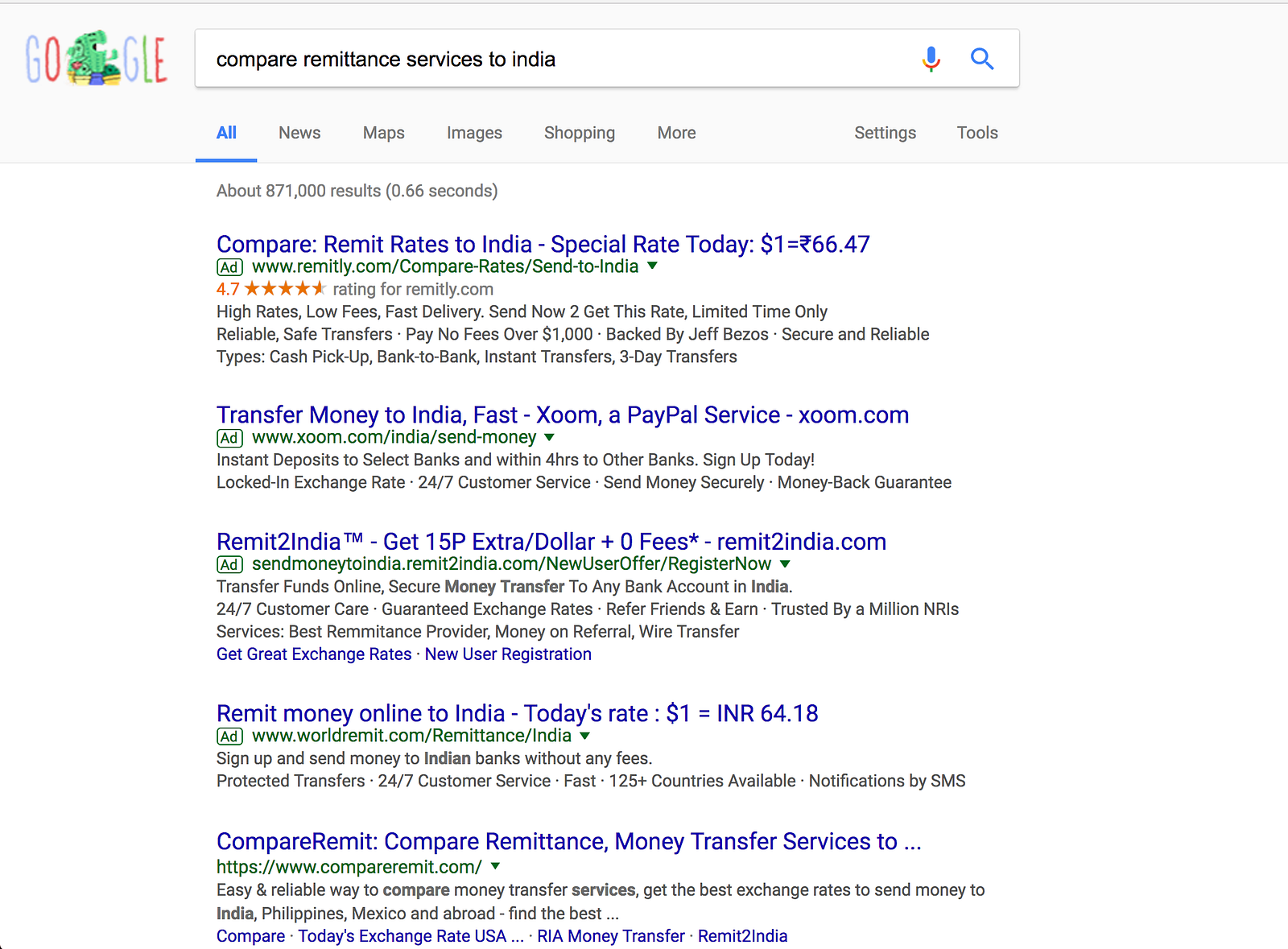Click the star rating for remitly.com

[x=284, y=289]
